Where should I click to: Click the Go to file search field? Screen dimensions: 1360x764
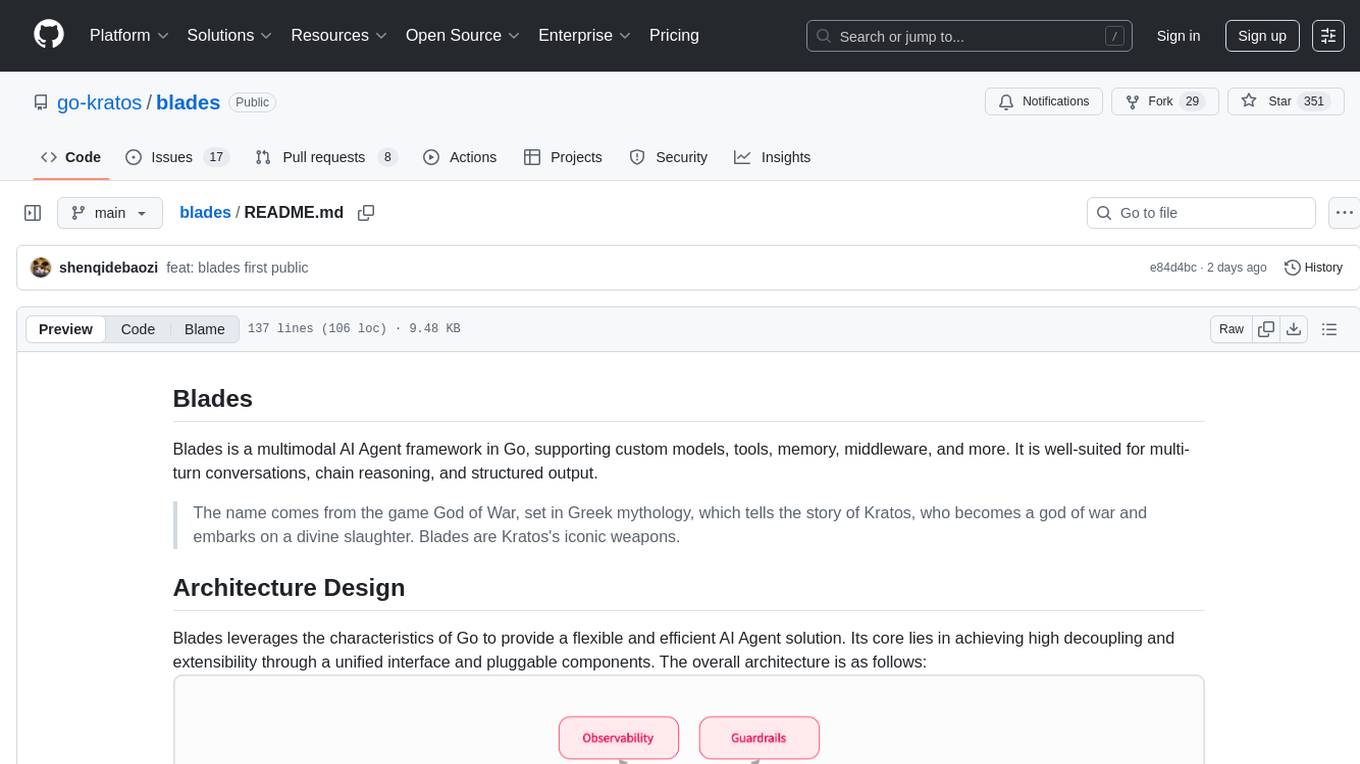[1200, 213]
